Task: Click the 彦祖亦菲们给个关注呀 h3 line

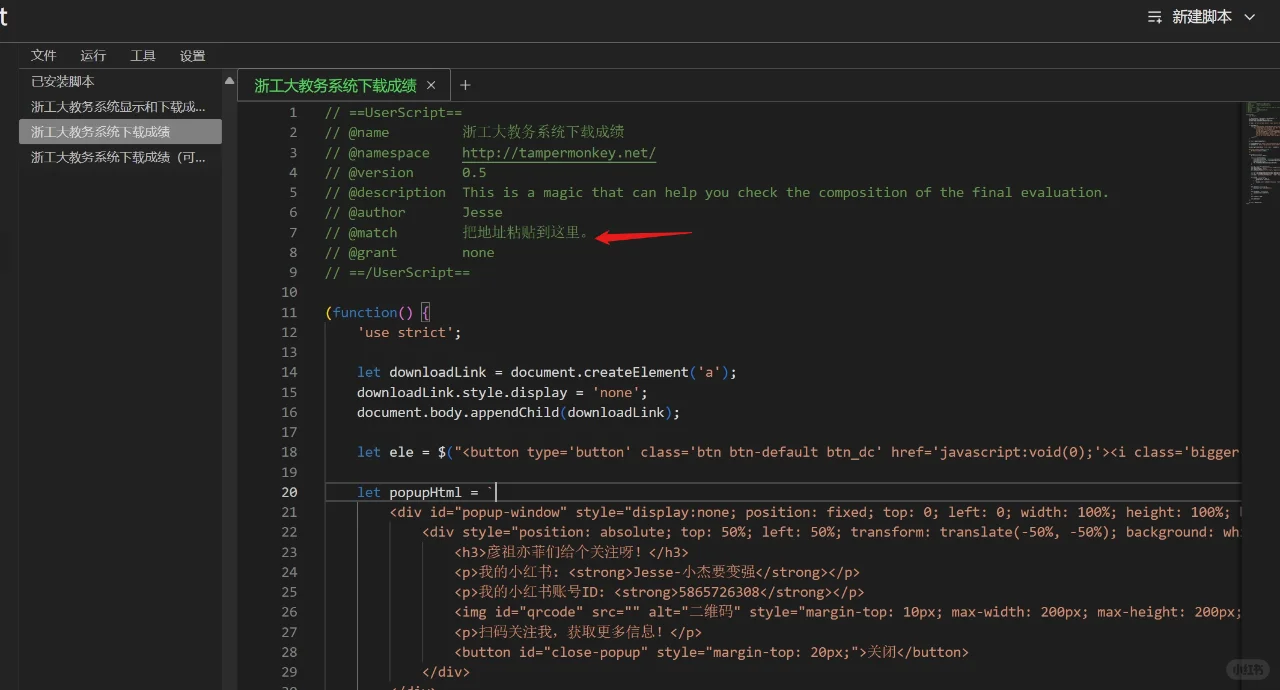Action: pyautogui.click(x=571, y=552)
